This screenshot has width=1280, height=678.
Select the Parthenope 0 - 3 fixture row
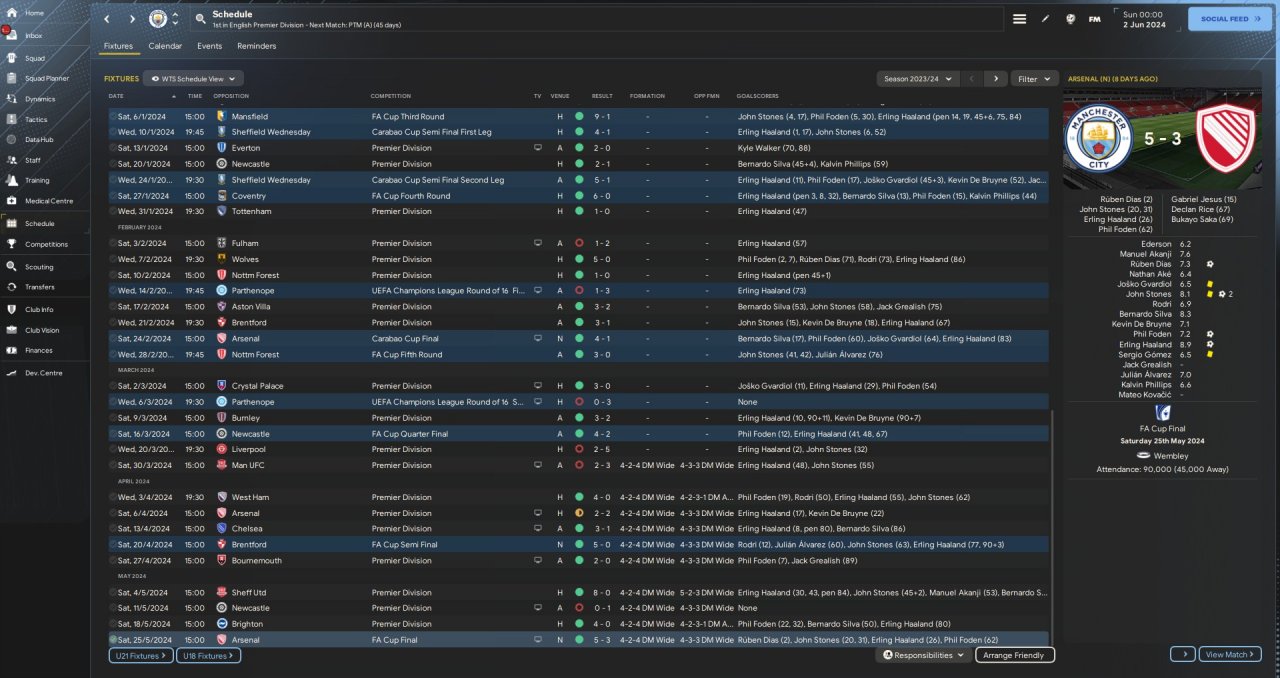[x=579, y=402]
